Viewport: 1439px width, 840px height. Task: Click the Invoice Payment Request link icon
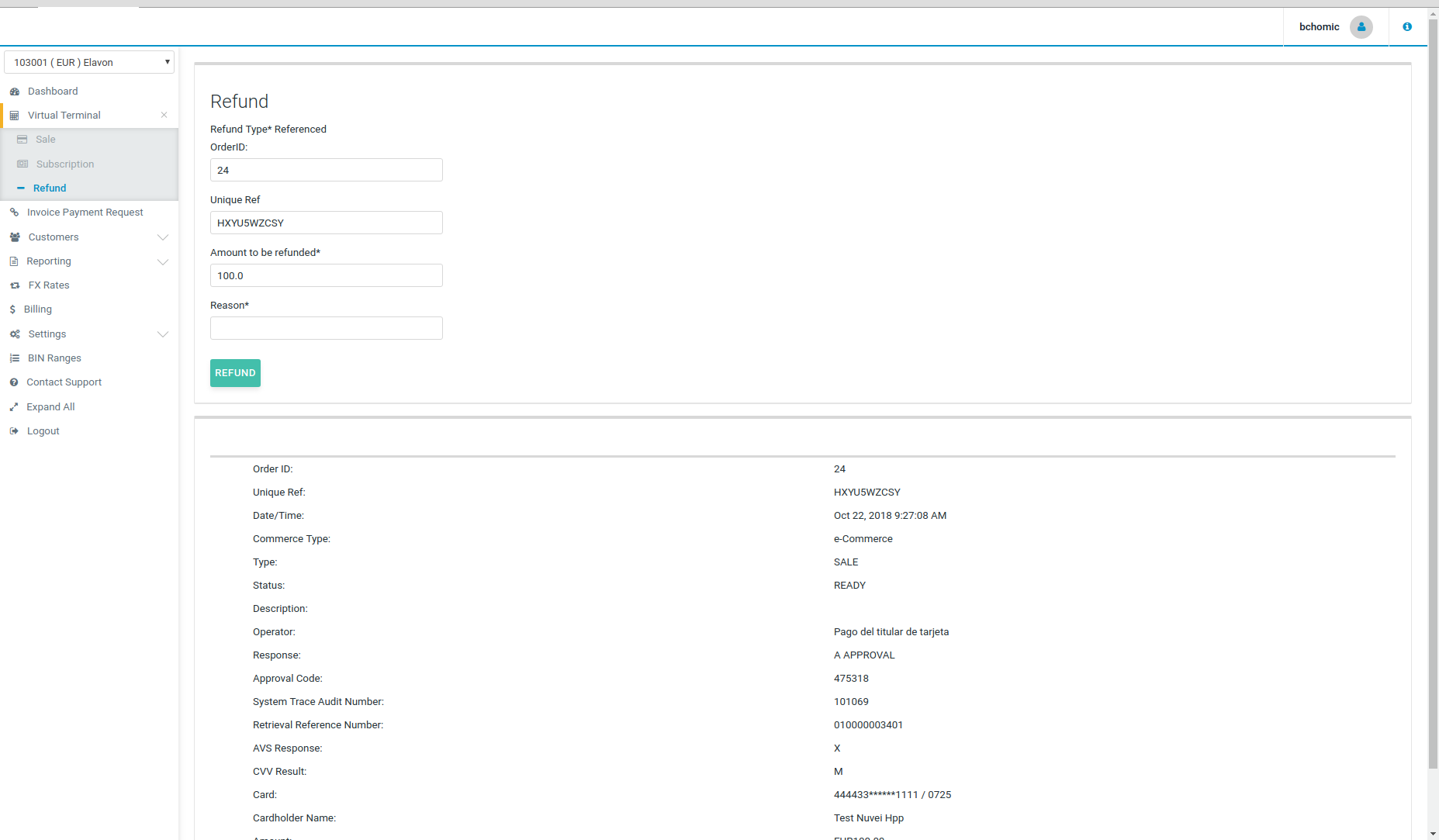click(x=14, y=213)
